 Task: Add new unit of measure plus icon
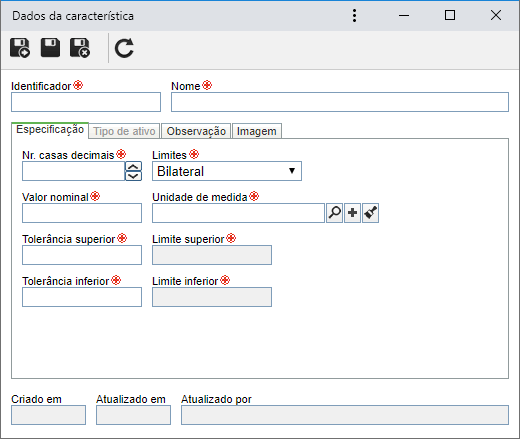353,213
